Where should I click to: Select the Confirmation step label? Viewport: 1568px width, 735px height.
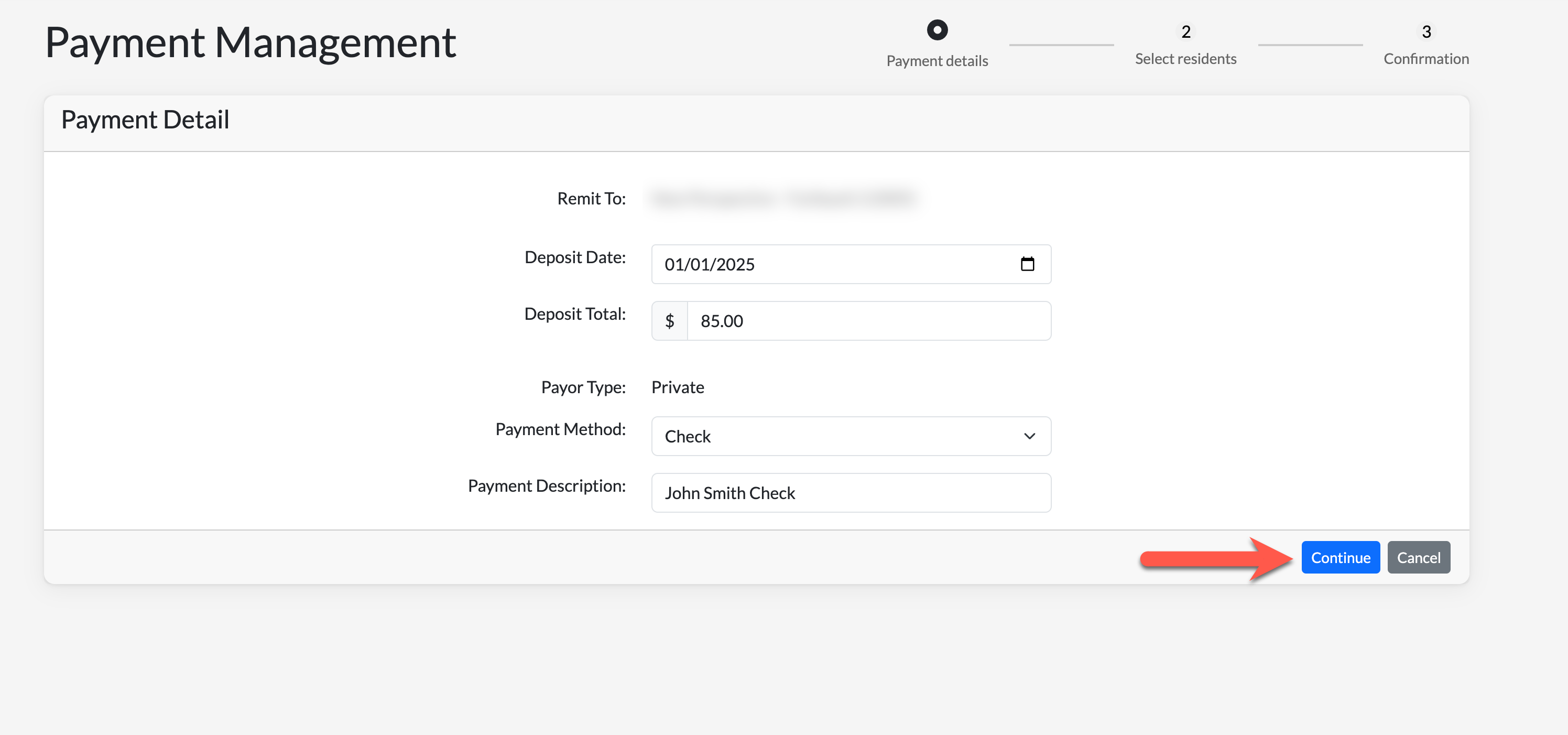click(1425, 59)
